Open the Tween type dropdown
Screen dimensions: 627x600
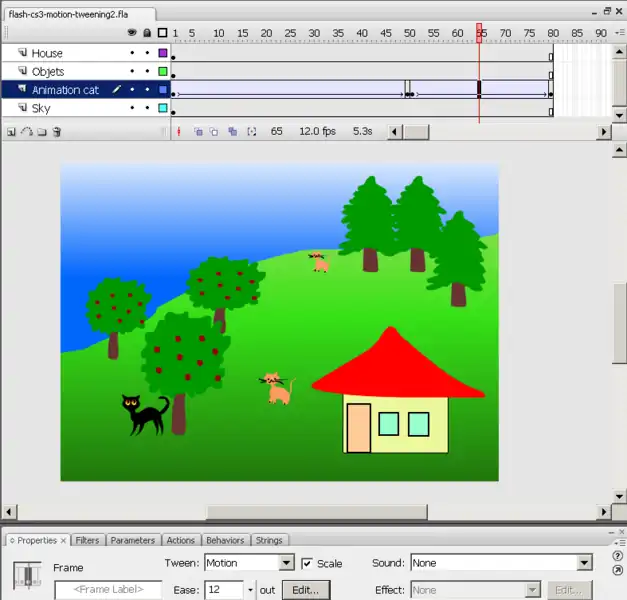coord(286,564)
